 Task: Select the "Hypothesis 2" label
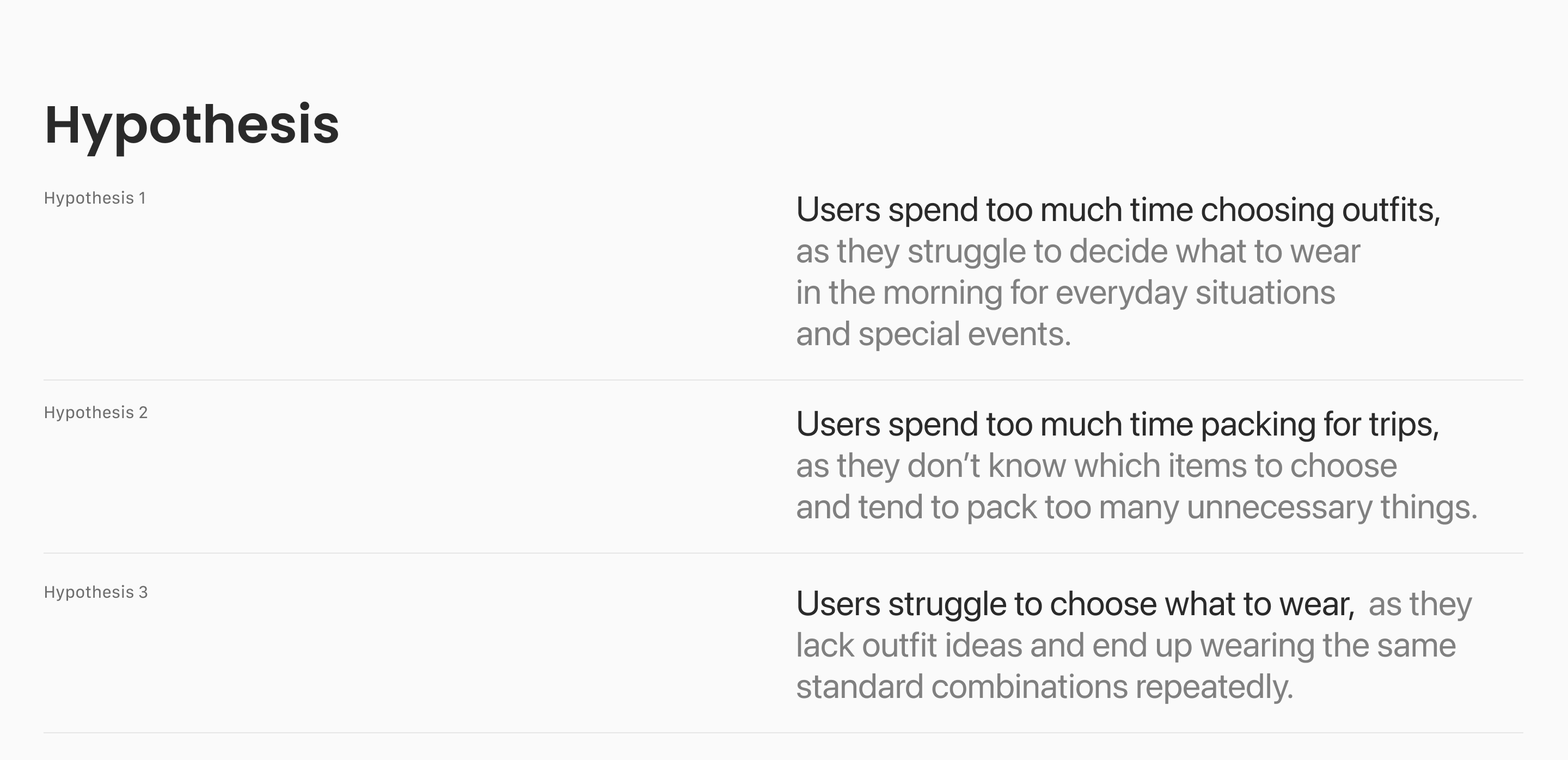point(96,413)
